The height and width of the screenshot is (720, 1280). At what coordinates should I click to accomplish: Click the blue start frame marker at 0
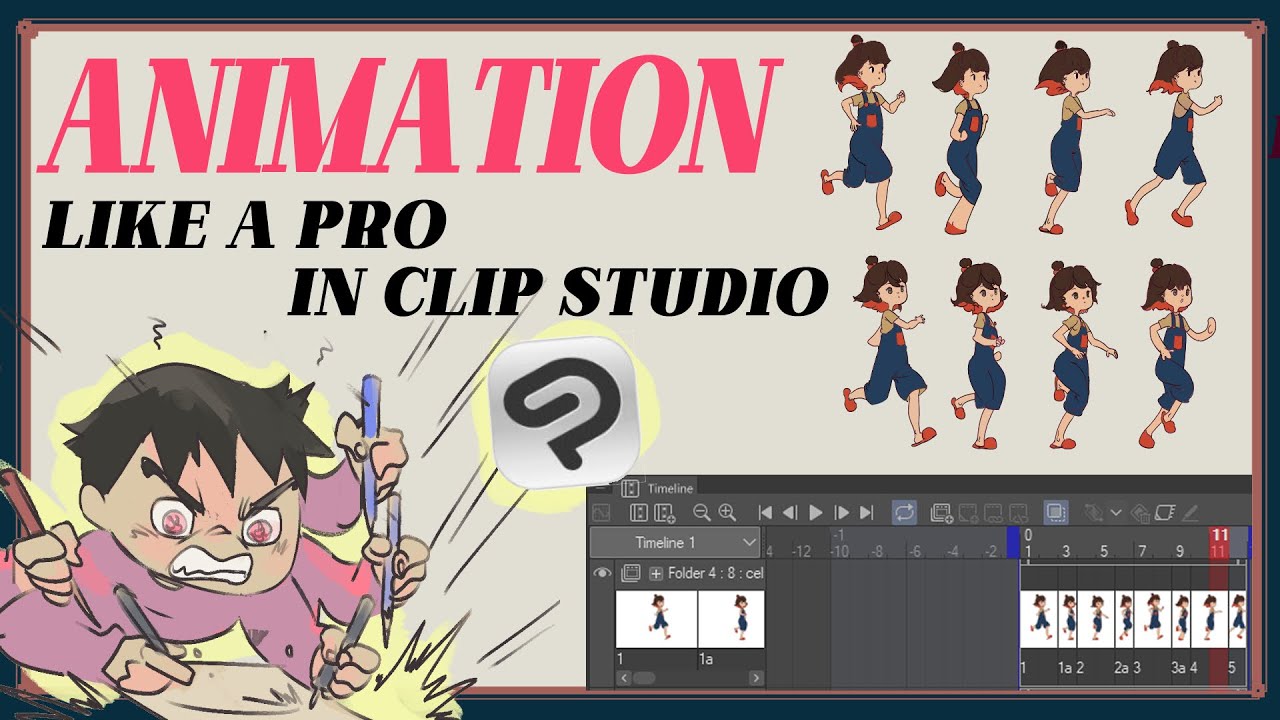pos(1013,543)
